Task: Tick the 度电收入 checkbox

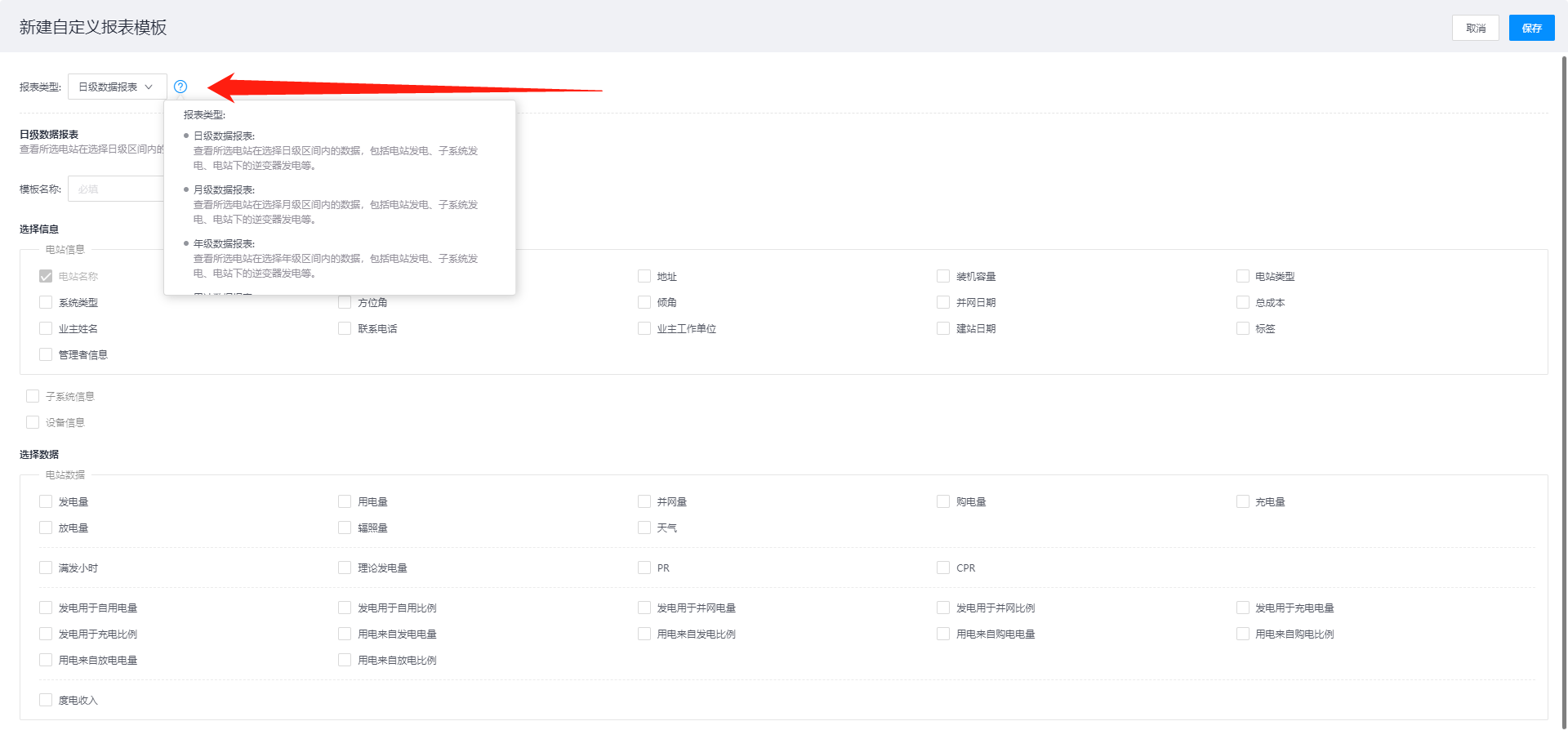Action: pos(46,701)
